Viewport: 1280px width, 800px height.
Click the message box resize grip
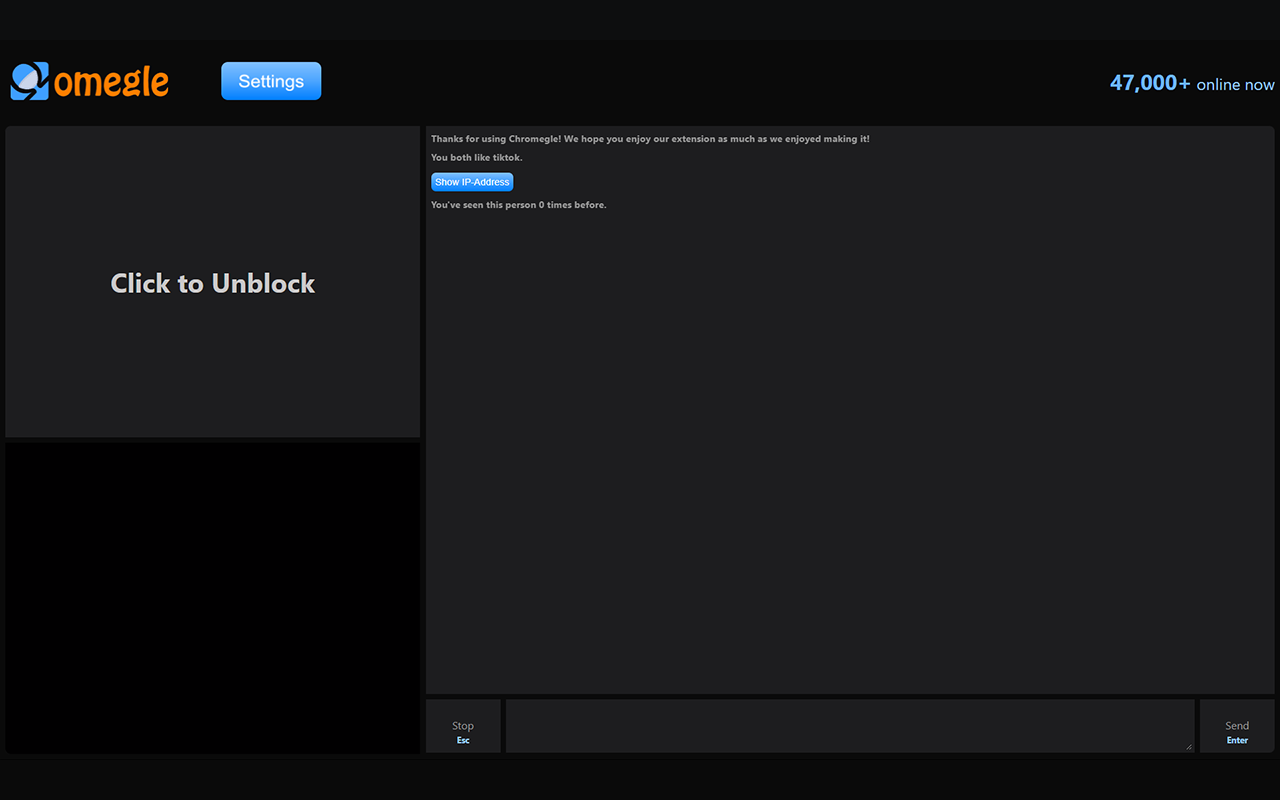click(1189, 747)
